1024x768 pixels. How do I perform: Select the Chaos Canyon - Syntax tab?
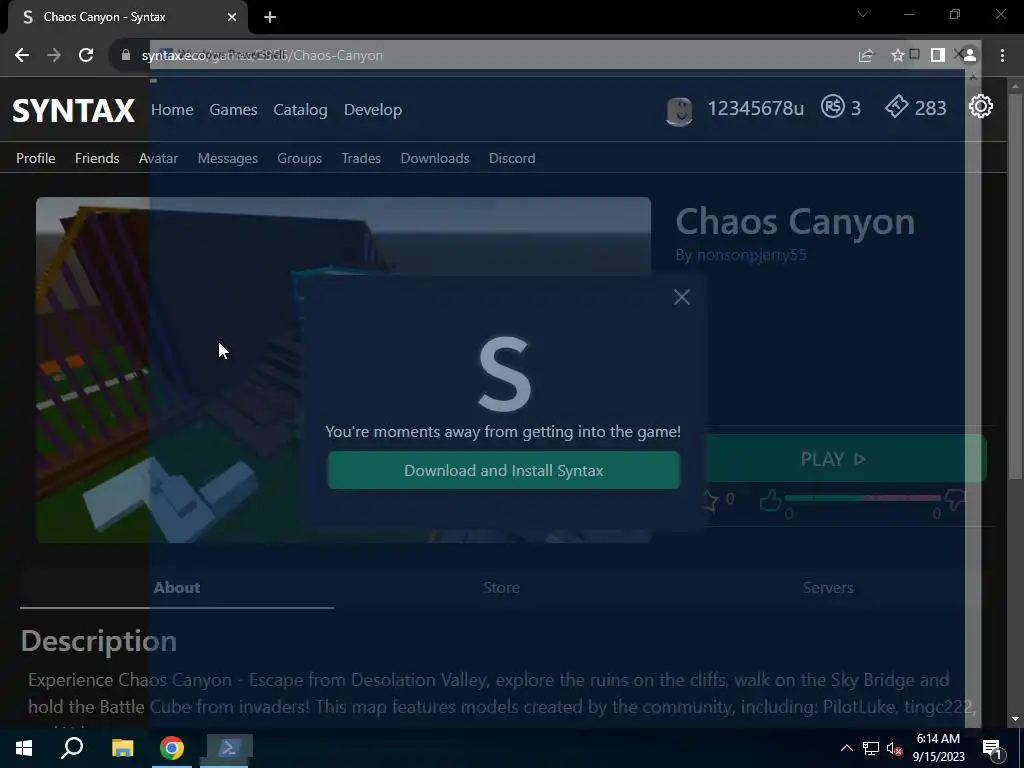click(127, 17)
